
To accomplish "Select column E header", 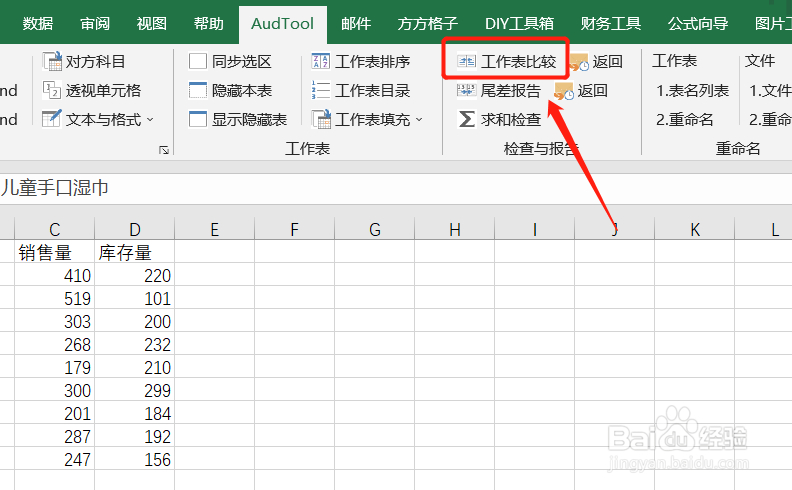I will (x=215, y=229).
